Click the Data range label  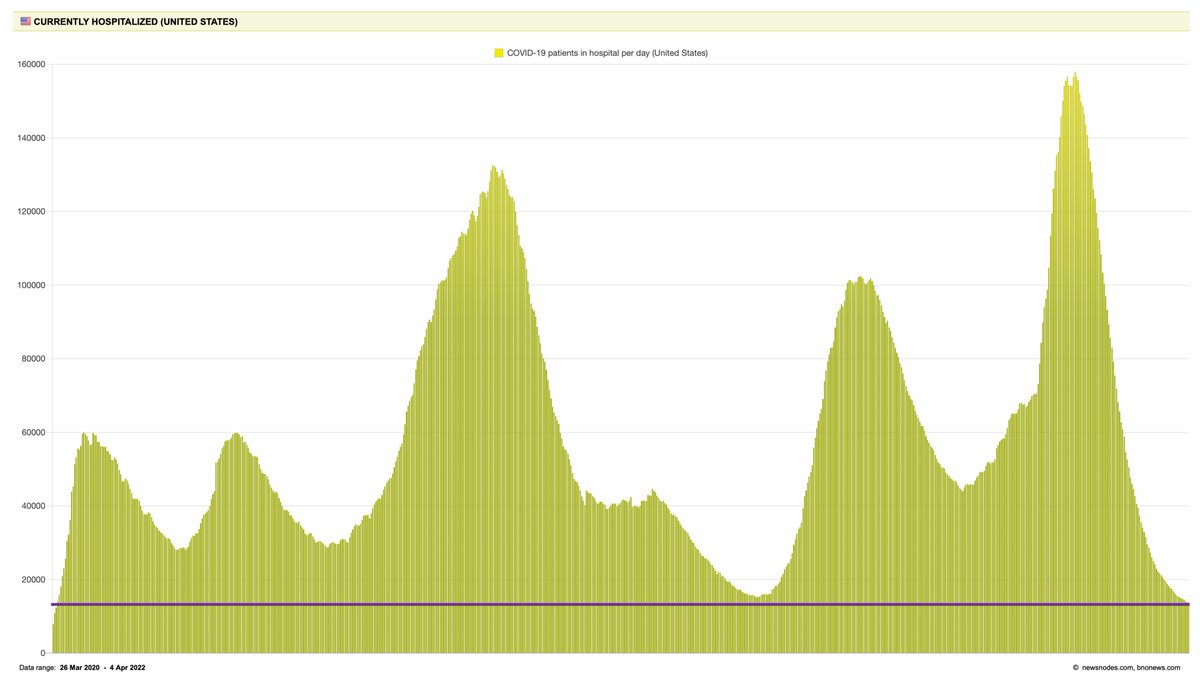pos(37,667)
